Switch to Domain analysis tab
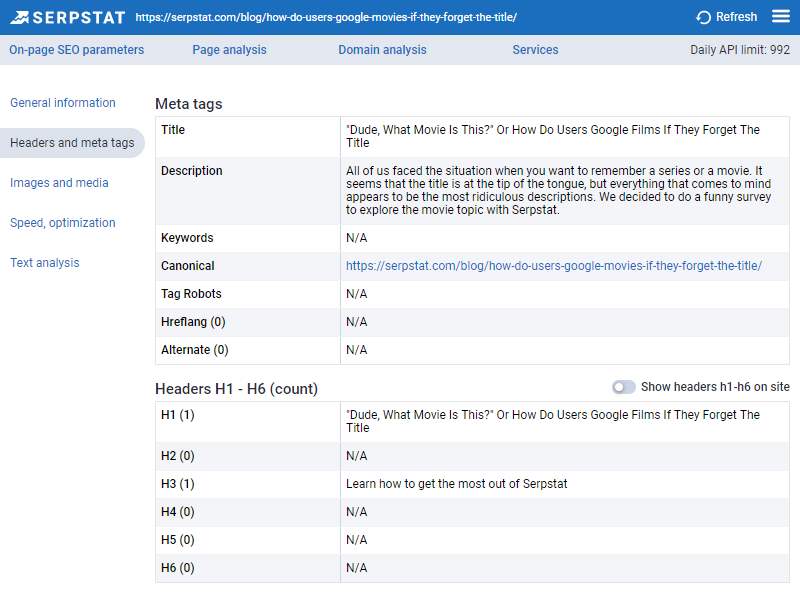800x600 pixels. coord(382,49)
